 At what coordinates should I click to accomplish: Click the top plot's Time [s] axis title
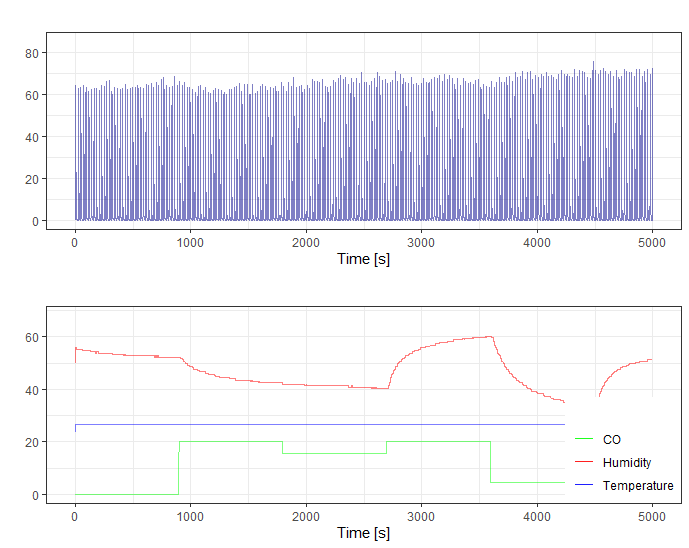click(363, 259)
